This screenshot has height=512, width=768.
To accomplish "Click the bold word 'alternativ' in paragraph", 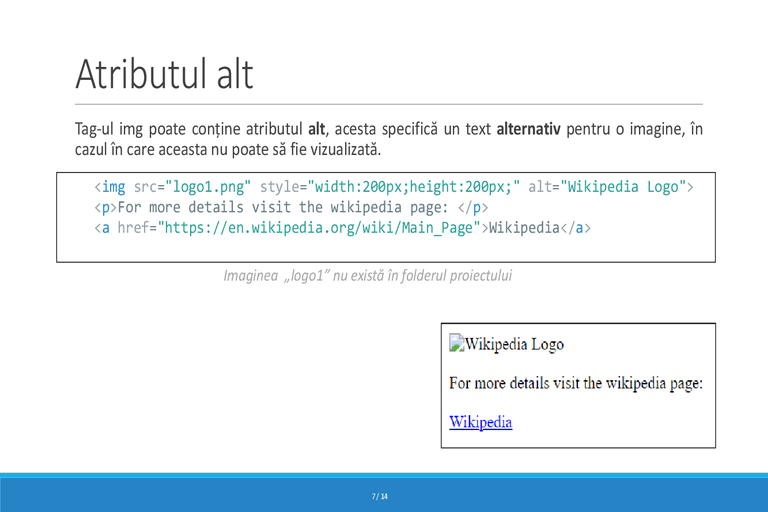I will [x=528, y=129].
